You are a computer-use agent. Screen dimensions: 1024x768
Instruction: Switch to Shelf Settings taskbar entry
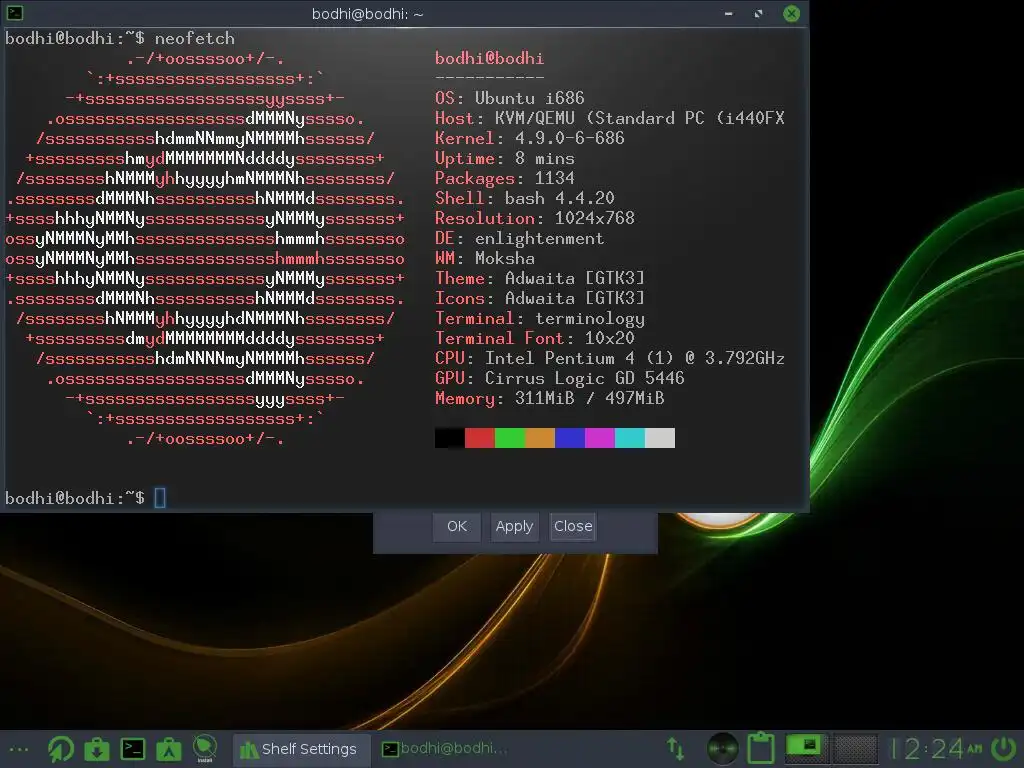pos(302,749)
